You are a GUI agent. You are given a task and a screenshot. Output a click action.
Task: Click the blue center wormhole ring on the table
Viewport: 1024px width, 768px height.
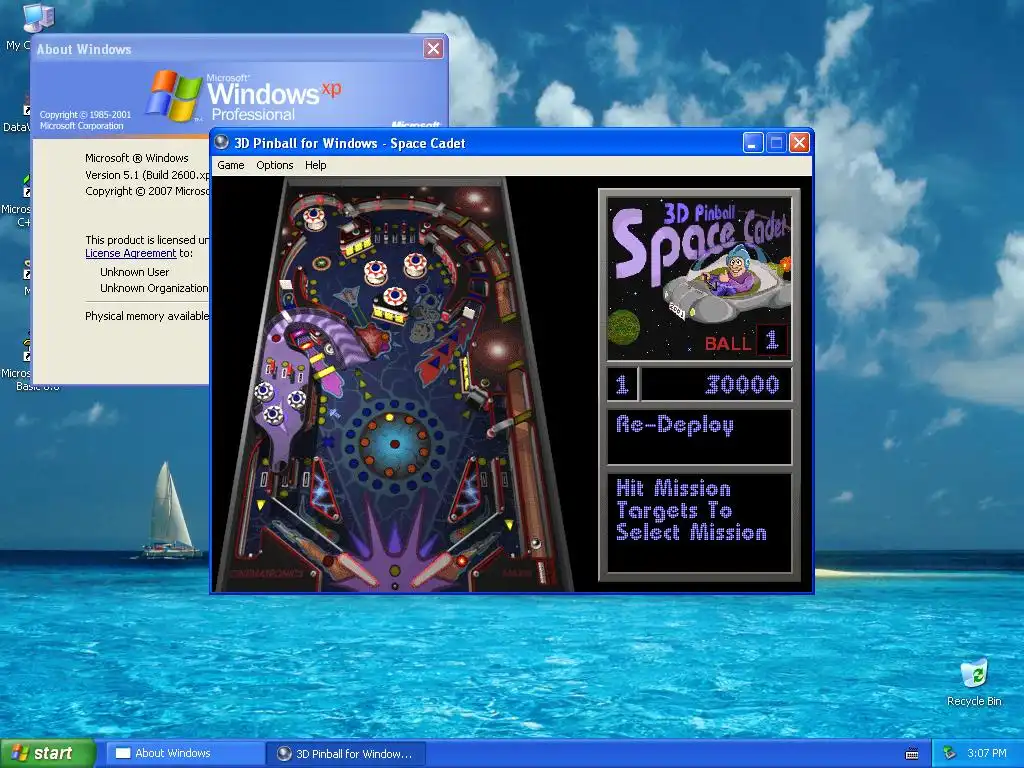[394, 445]
